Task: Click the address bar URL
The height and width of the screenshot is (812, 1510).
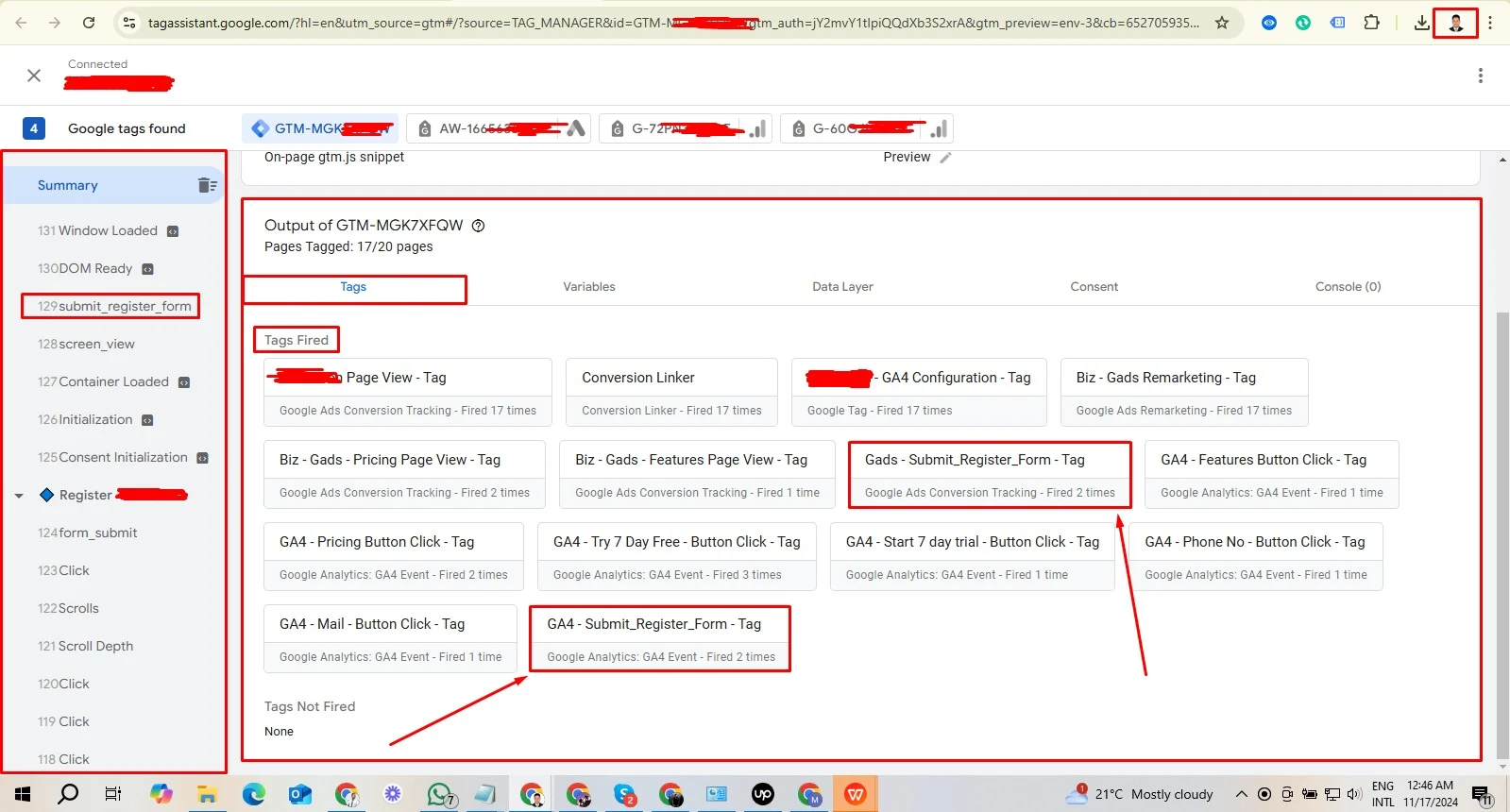Action: tap(673, 23)
